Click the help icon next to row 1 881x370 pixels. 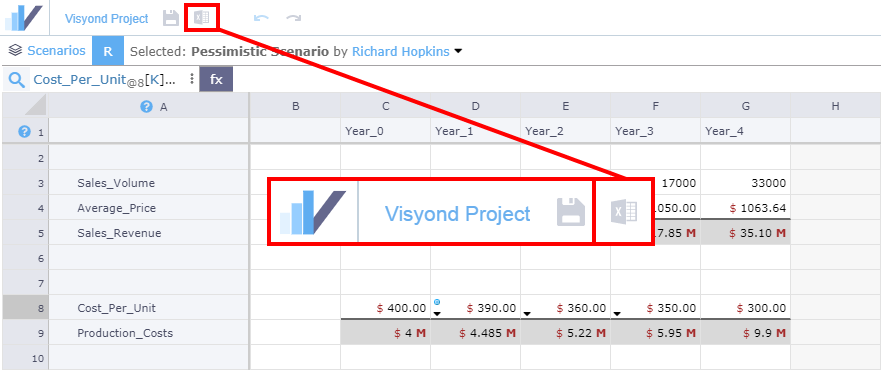click(x=24, y=132)
